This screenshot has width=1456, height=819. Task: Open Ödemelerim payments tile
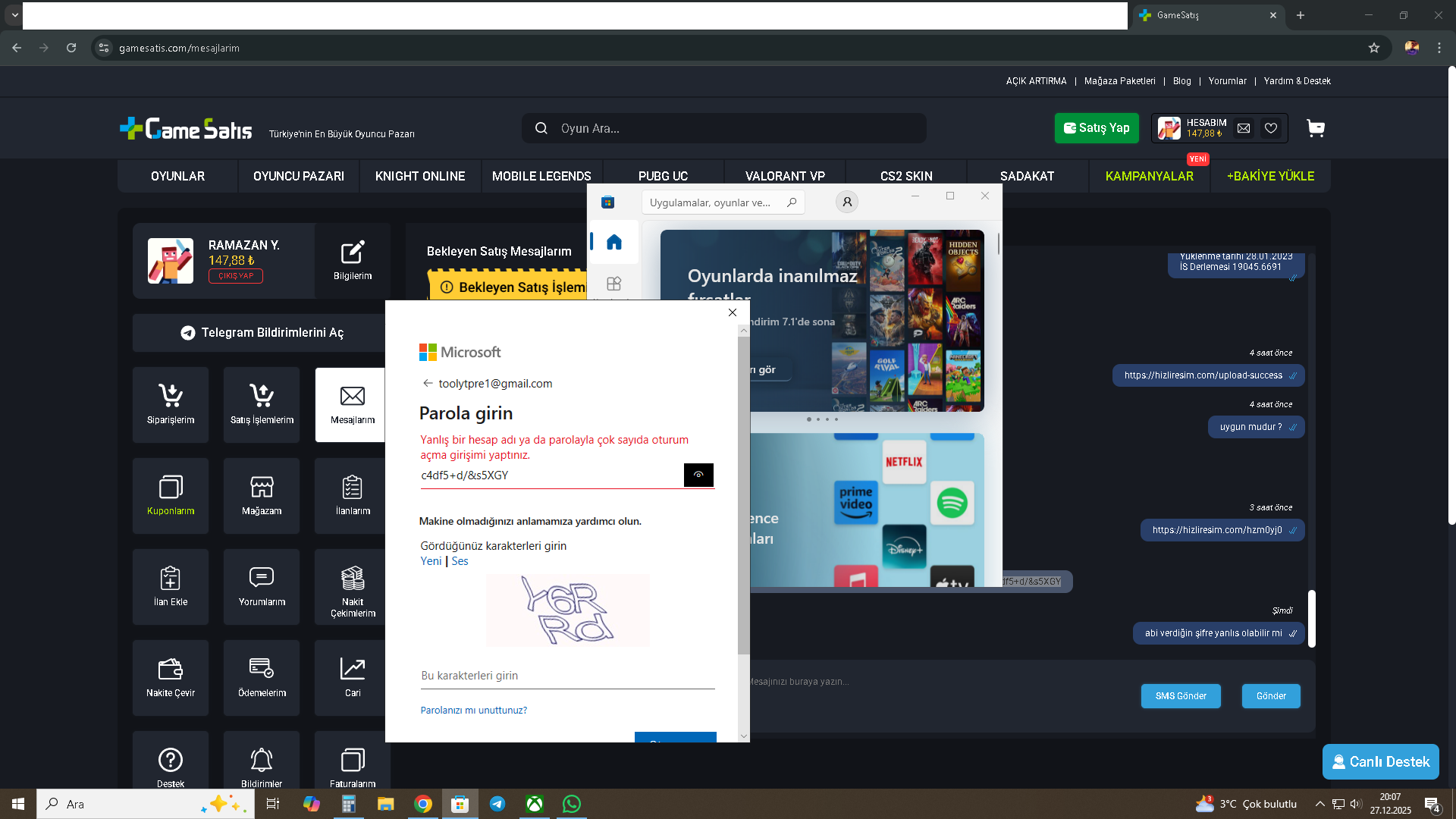(262, 678)
